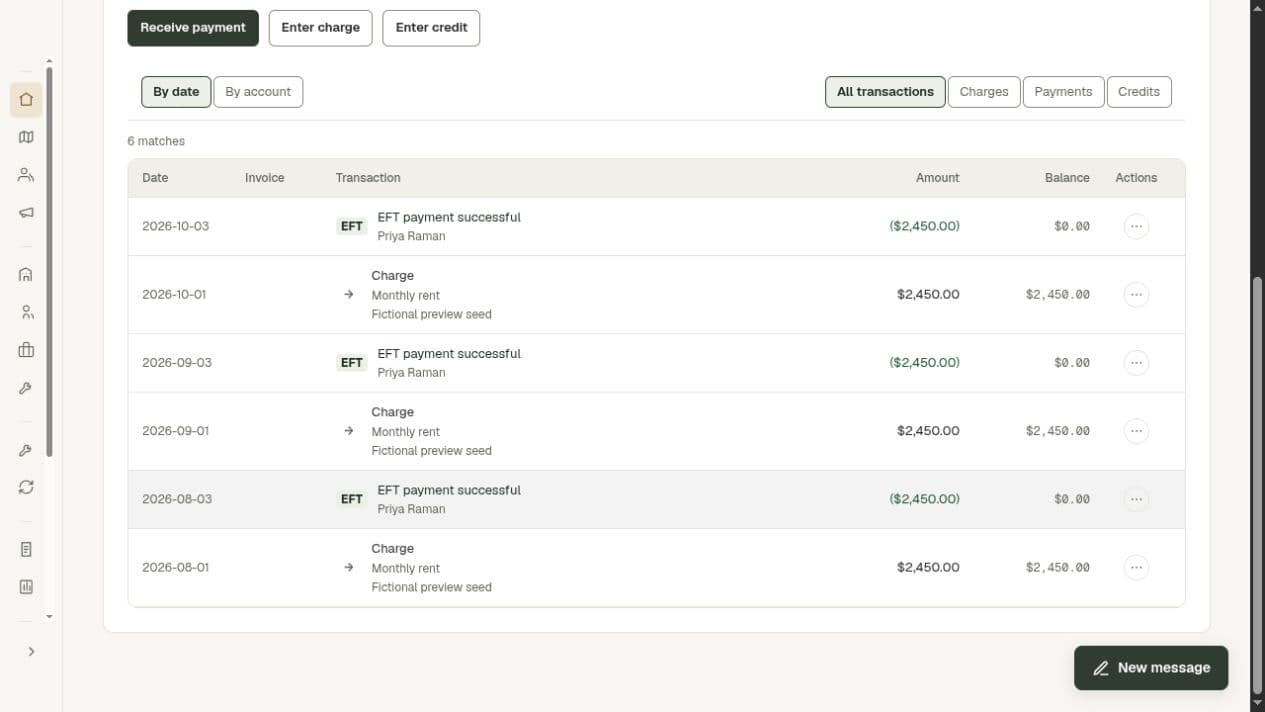
Task: Filter by Credits
Action: click(x=1139, y=92)
